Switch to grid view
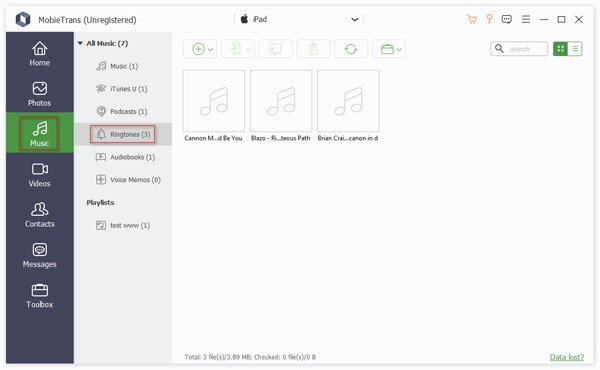This screenshot has width=600, height=370. [x=561, y=49]
